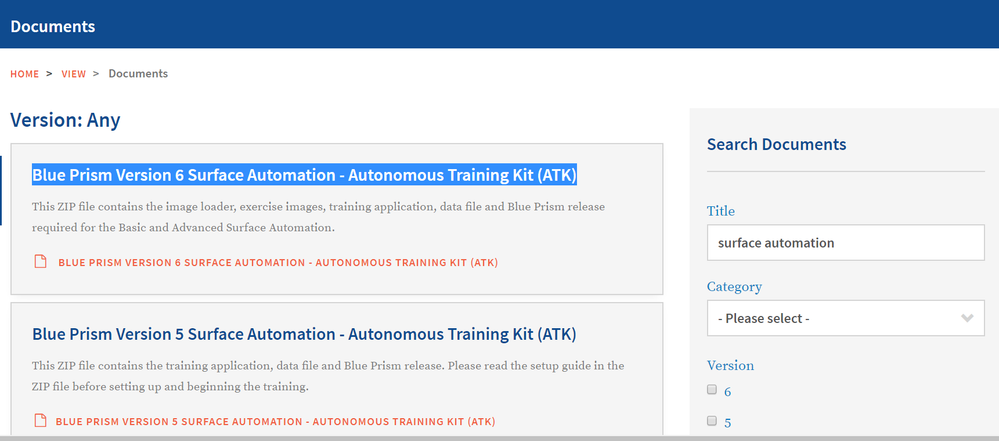This screenshot has height=441, width=999.
Task: Download the Version 5 Surface Automation ATK file
Action: (x=275, y=421)
